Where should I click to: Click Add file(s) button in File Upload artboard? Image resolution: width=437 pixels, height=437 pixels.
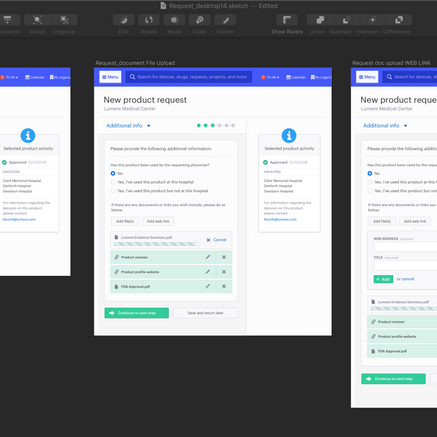pos(125,221)
